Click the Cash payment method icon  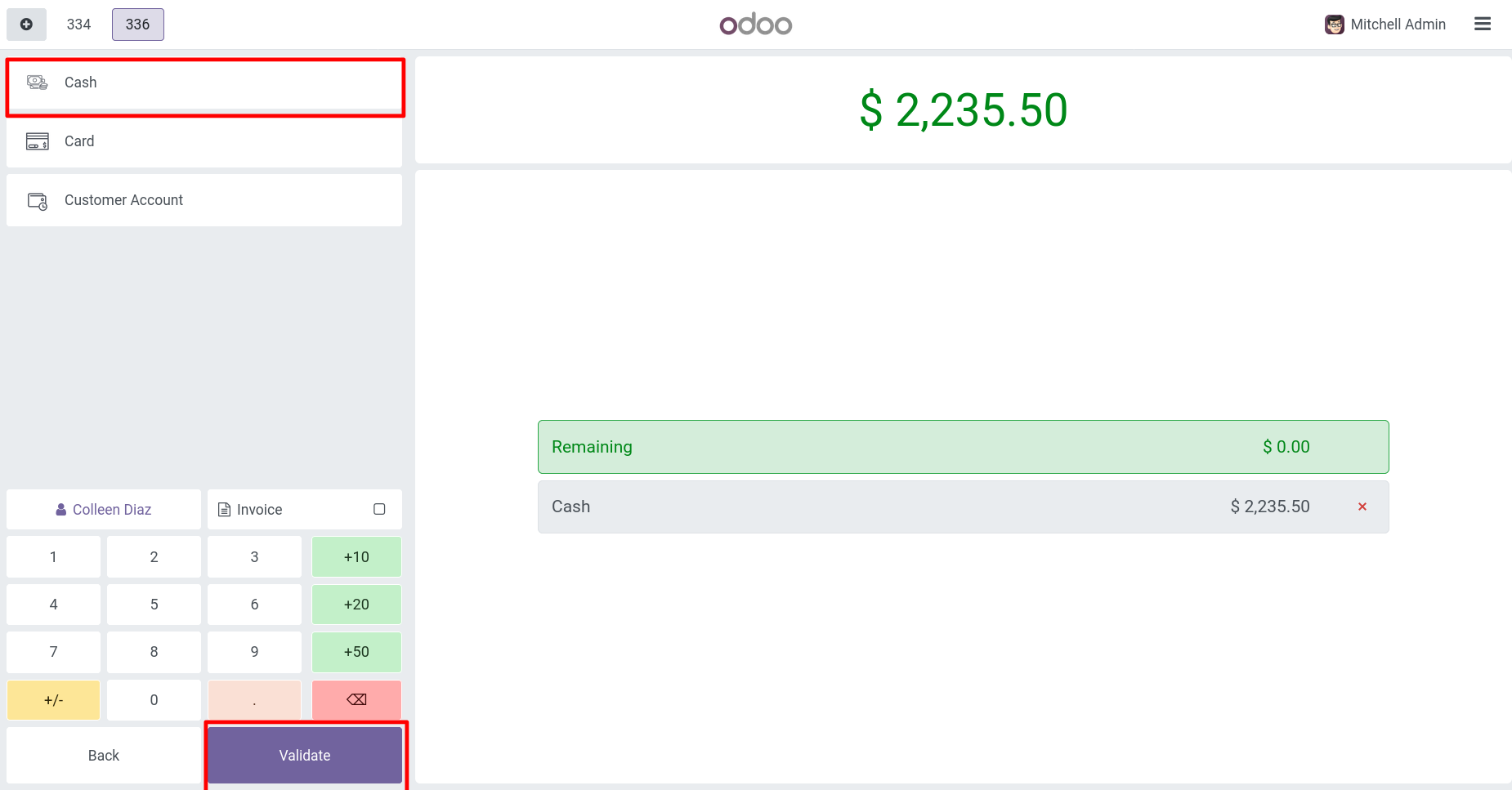[37, 83]
